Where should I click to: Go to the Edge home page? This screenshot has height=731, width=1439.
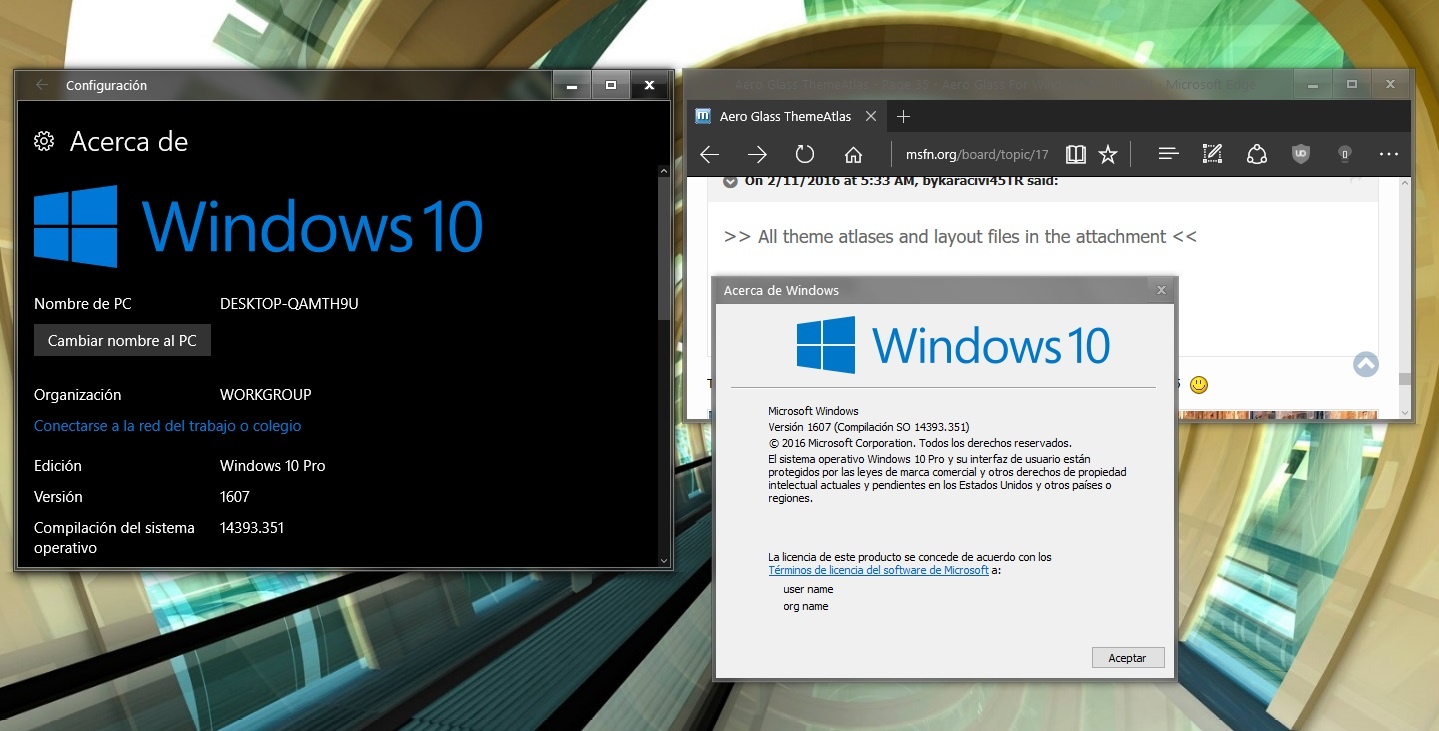[x=853, y=154]
